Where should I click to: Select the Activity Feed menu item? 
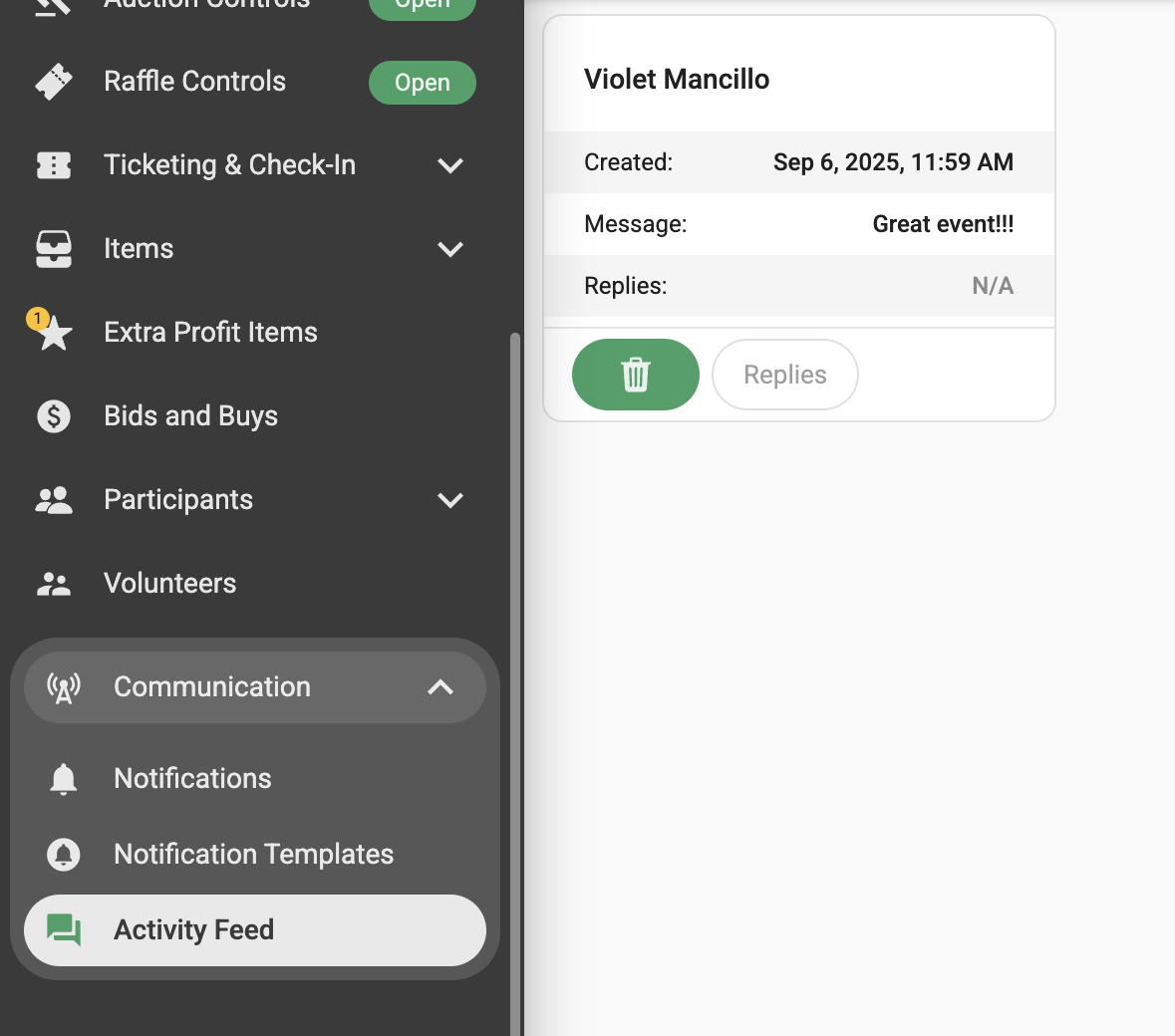[x=193, y=930]
